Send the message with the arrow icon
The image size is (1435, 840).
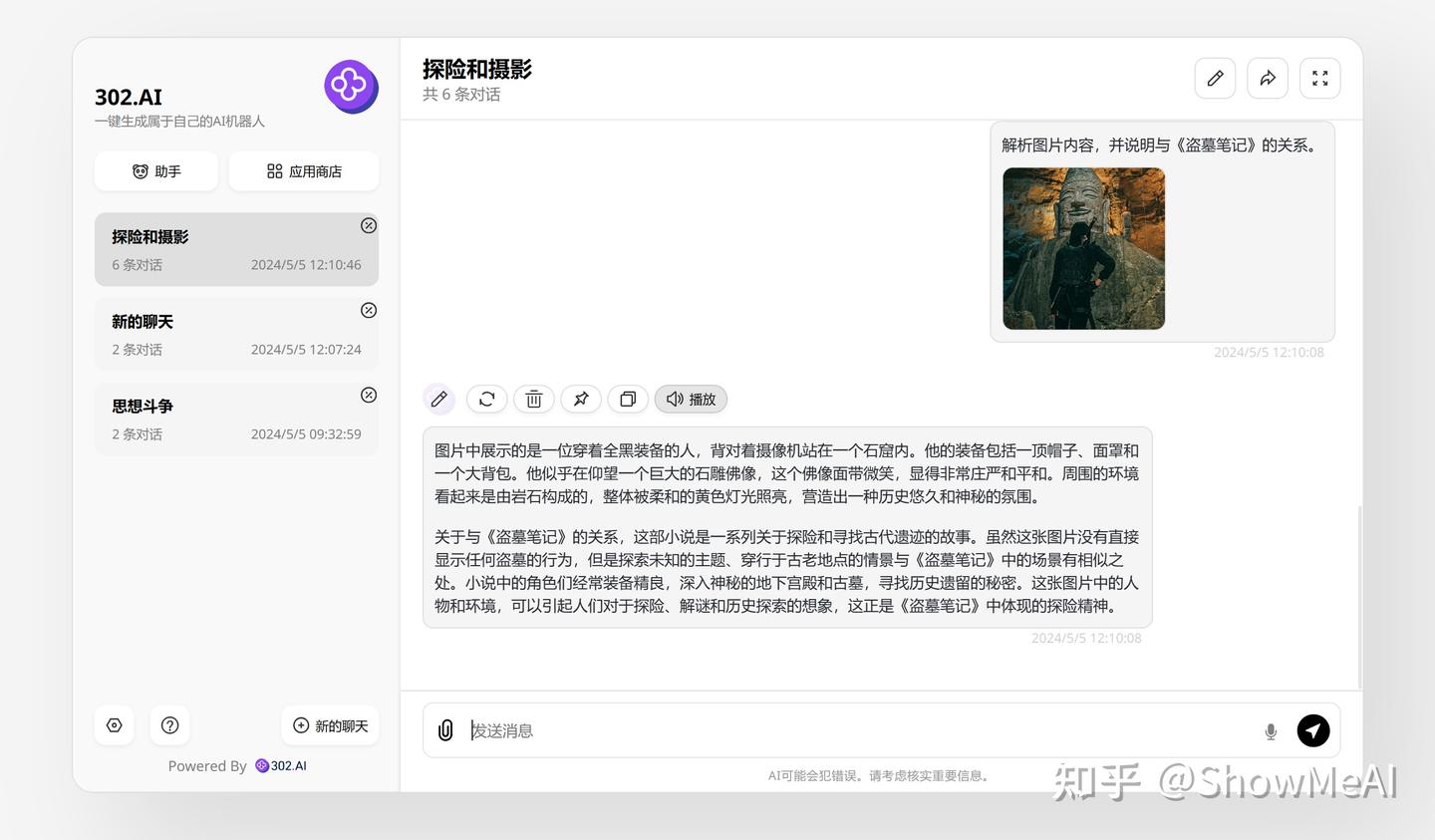(x=1313, y=729)
